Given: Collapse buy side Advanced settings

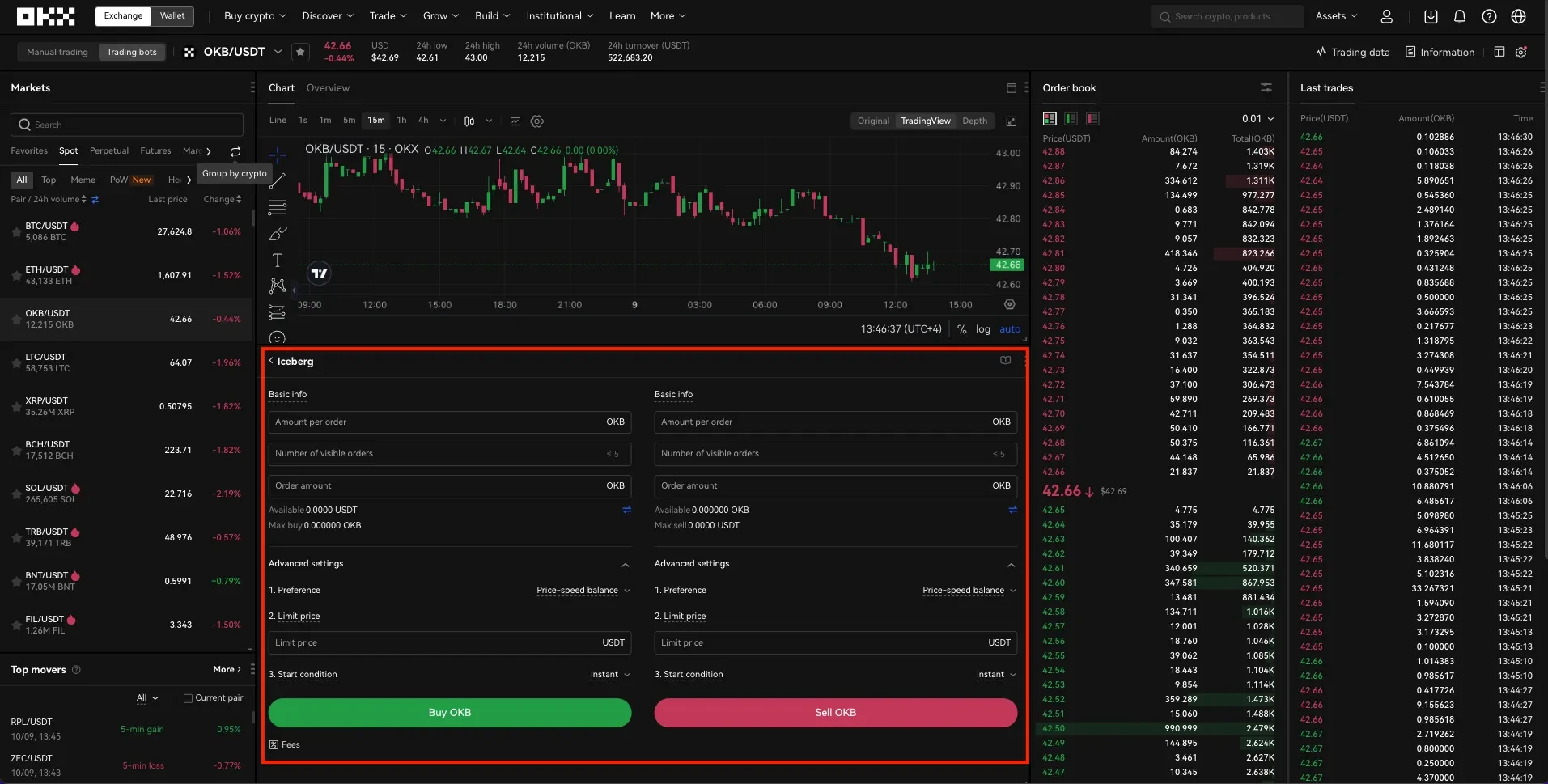Looking at the screenshot, I should [625, 565].
